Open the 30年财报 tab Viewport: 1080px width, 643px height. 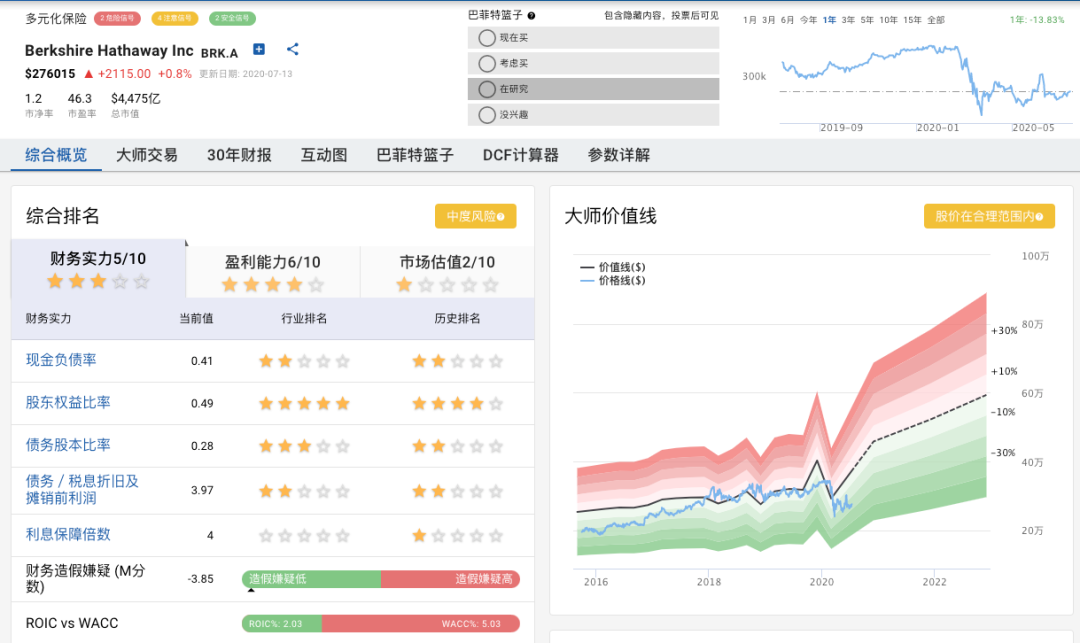239,155
